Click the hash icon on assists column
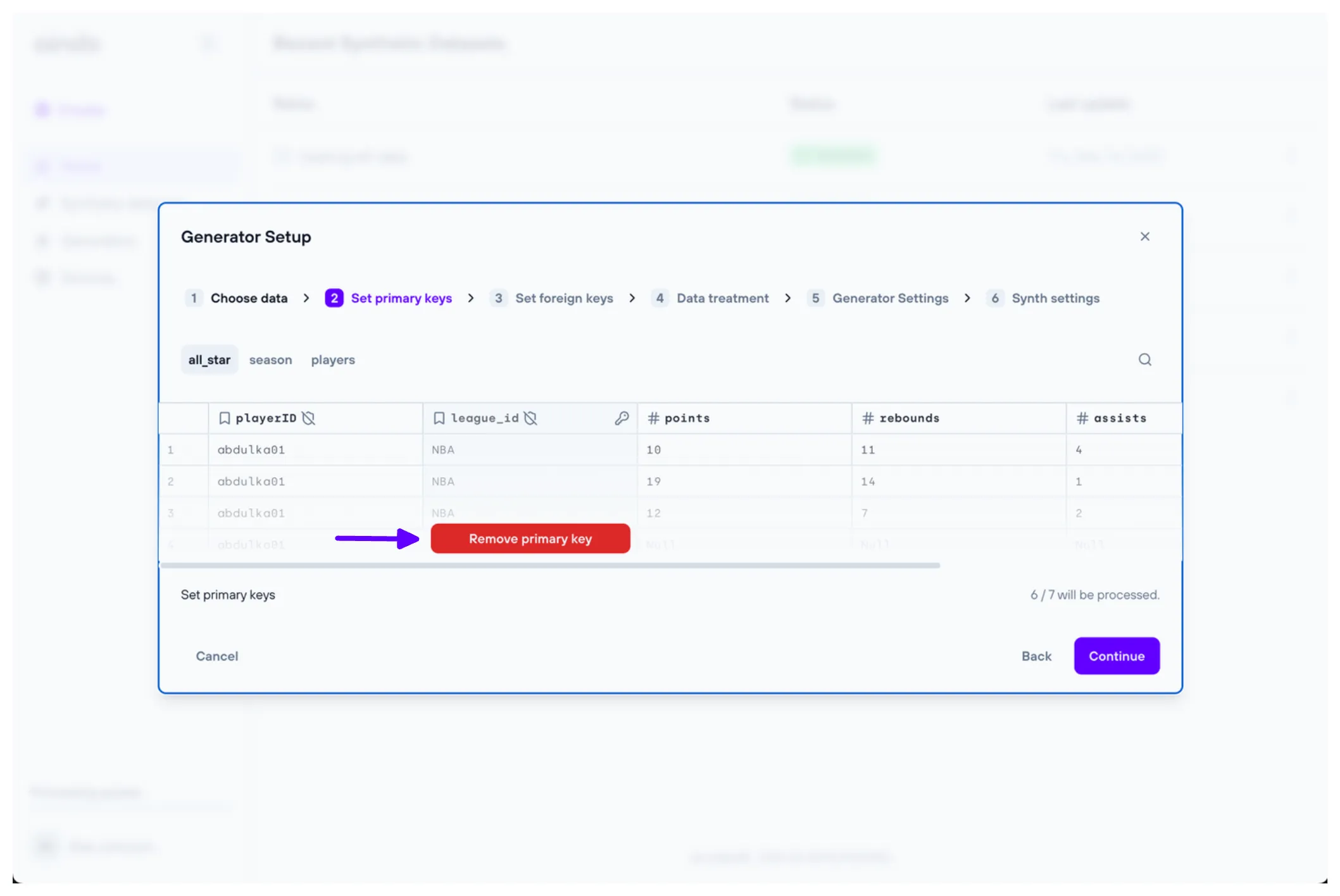1340x896 pixels. tap(1082, 418)
